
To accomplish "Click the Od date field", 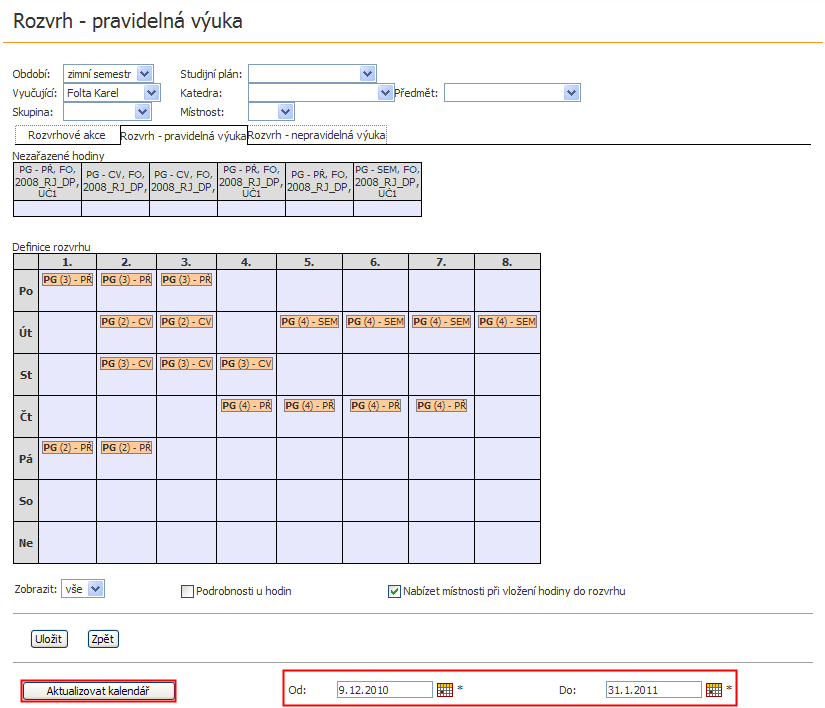I will [385, 690].
